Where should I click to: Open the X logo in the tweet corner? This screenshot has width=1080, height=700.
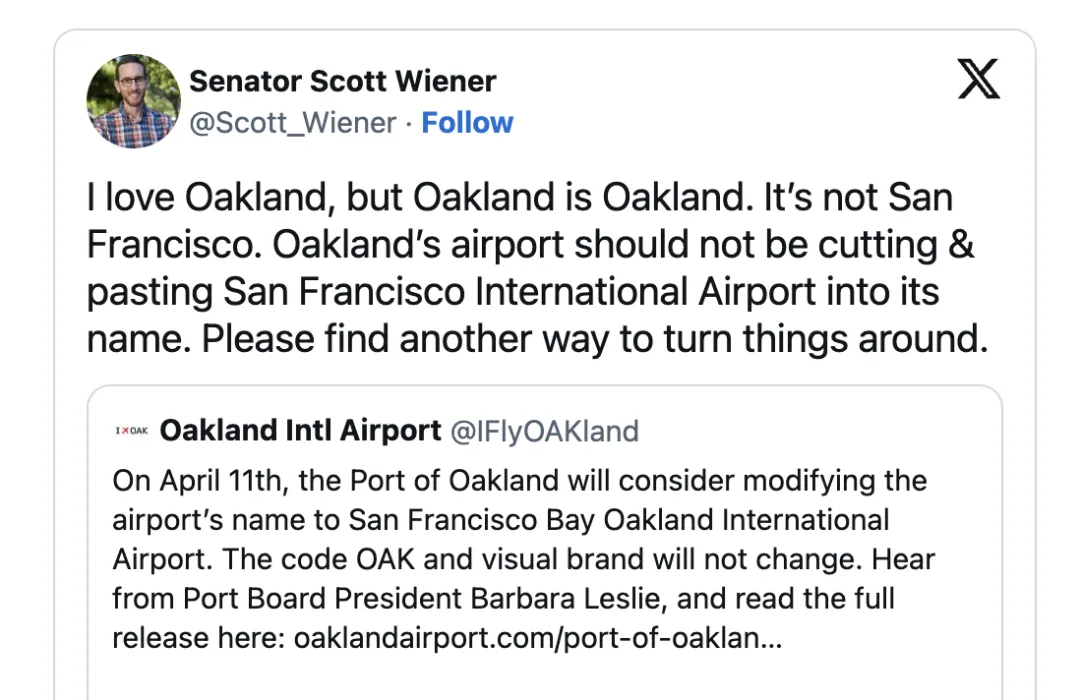[979, 79]
